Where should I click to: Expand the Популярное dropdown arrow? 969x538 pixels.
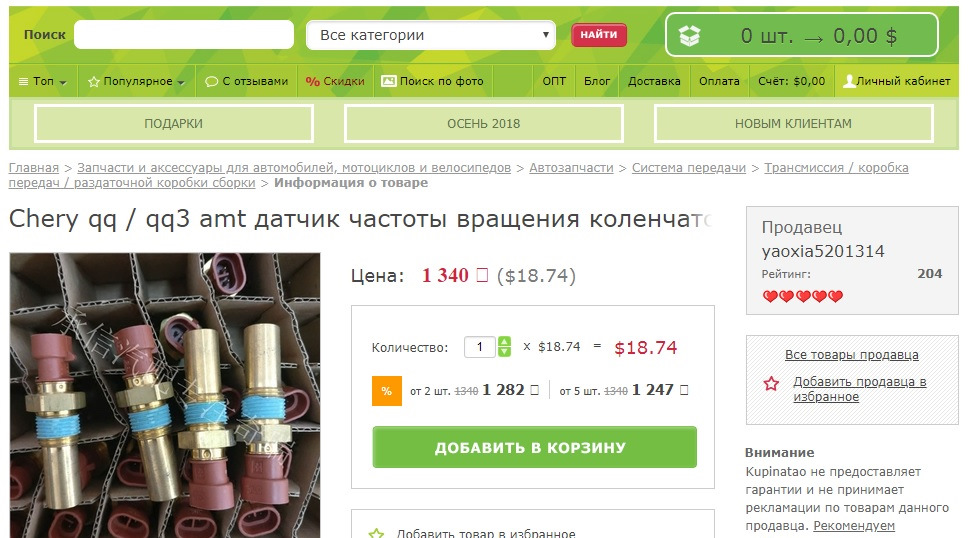coord(180,82)
